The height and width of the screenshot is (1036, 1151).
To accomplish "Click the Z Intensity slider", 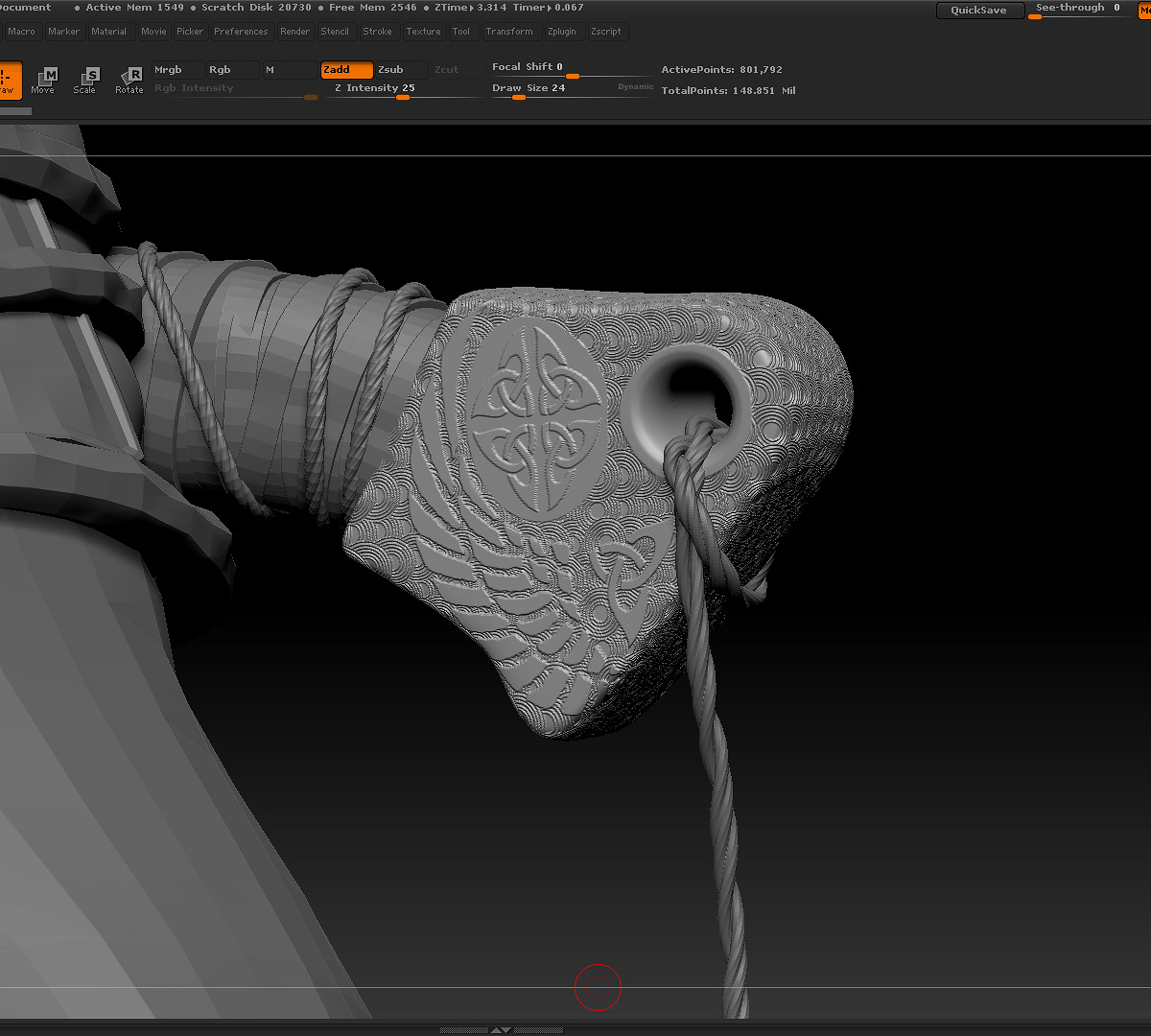I will 403,90.
